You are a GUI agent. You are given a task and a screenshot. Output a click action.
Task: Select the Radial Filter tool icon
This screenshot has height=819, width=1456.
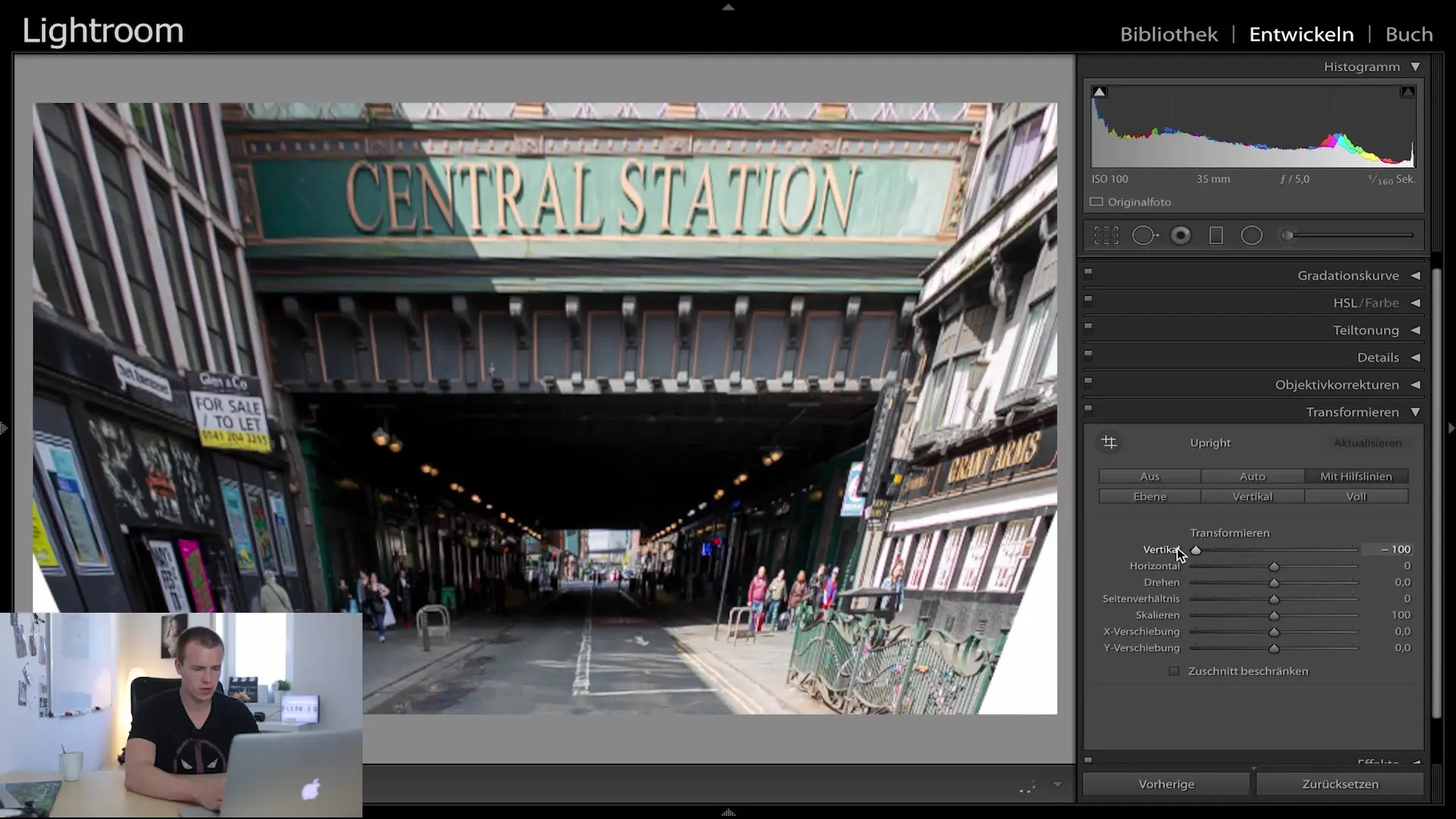1251,236
